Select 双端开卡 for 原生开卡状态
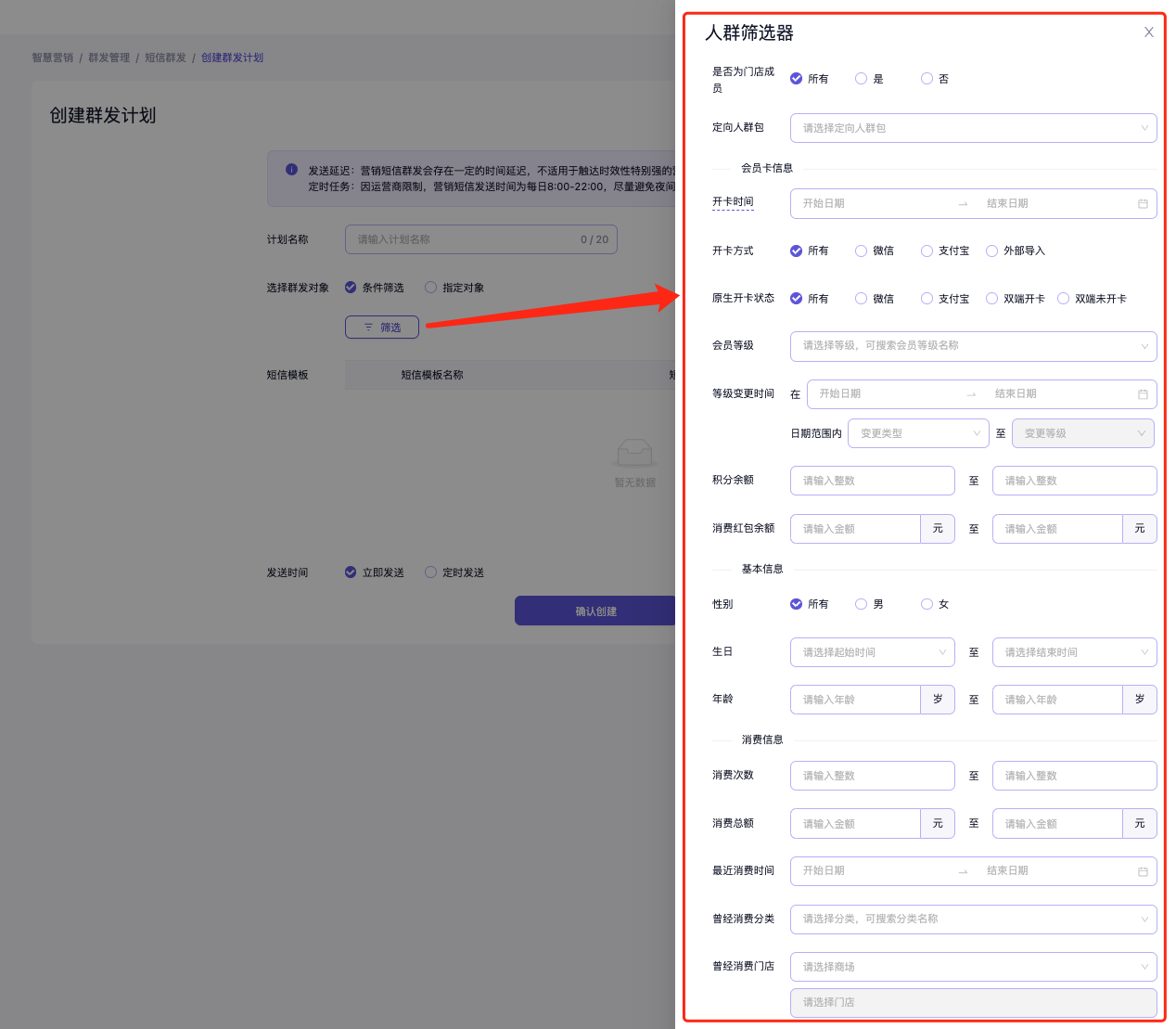 (x=992, y=299)
